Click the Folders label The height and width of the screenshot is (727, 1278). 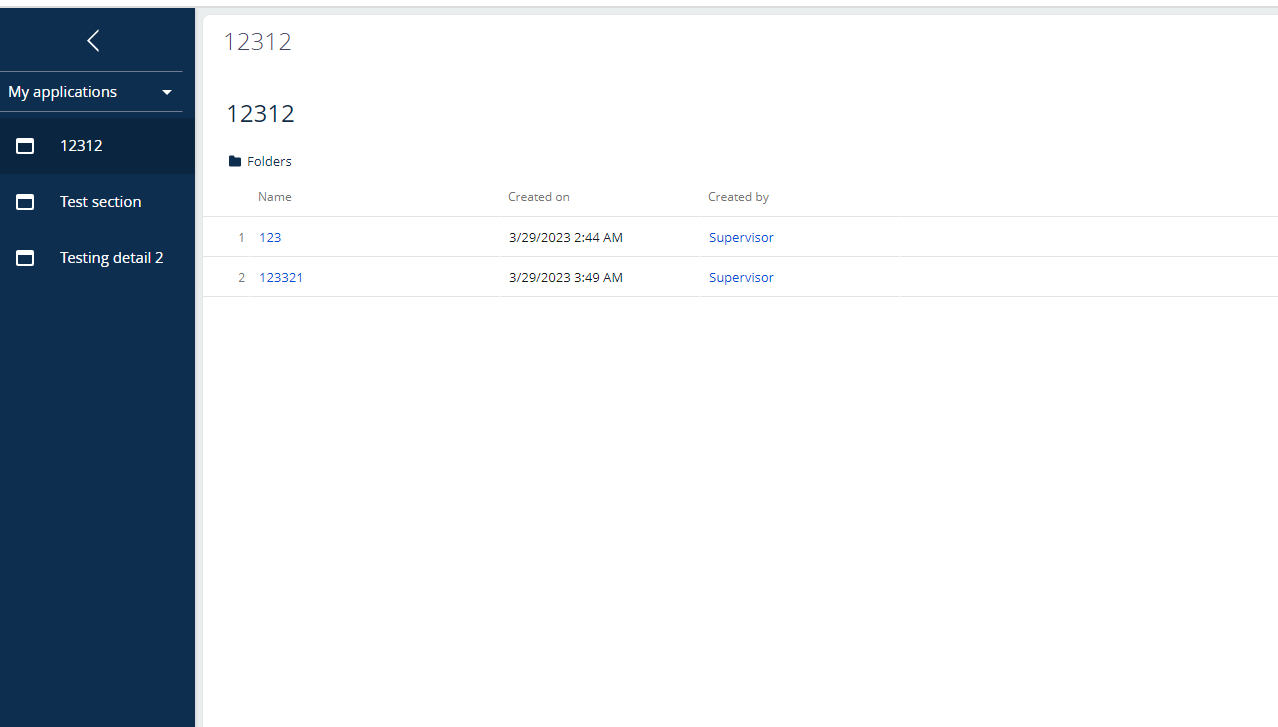269,161
